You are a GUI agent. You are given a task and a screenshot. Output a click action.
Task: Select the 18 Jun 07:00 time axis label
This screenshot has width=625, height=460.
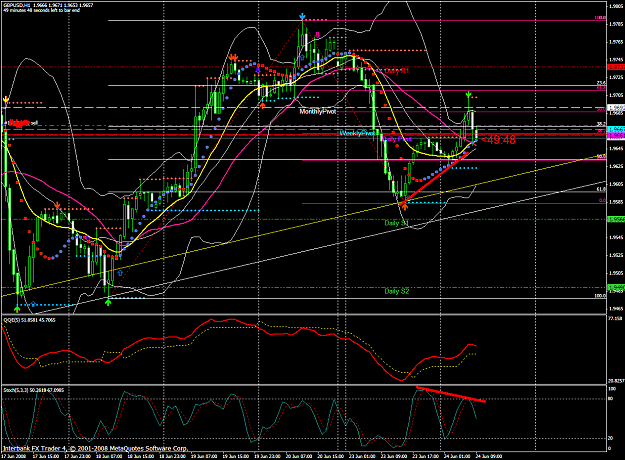pyautogui.click(x=109, y=456)
